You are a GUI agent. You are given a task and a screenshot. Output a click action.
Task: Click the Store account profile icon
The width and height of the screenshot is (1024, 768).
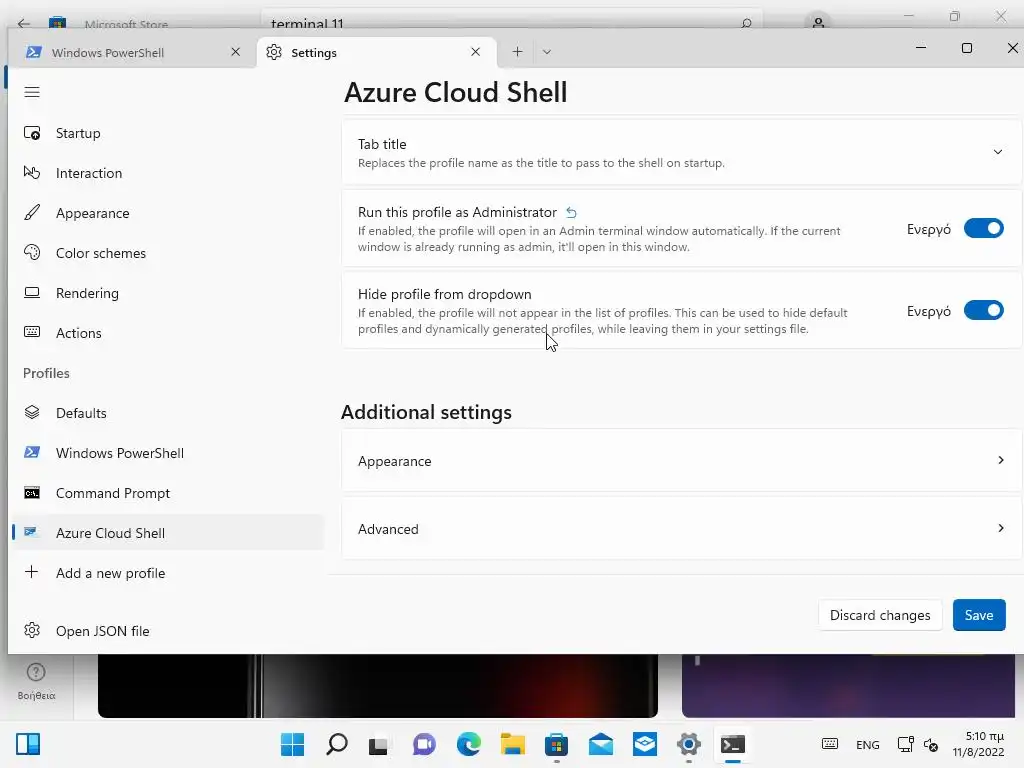tap(818, 22)
